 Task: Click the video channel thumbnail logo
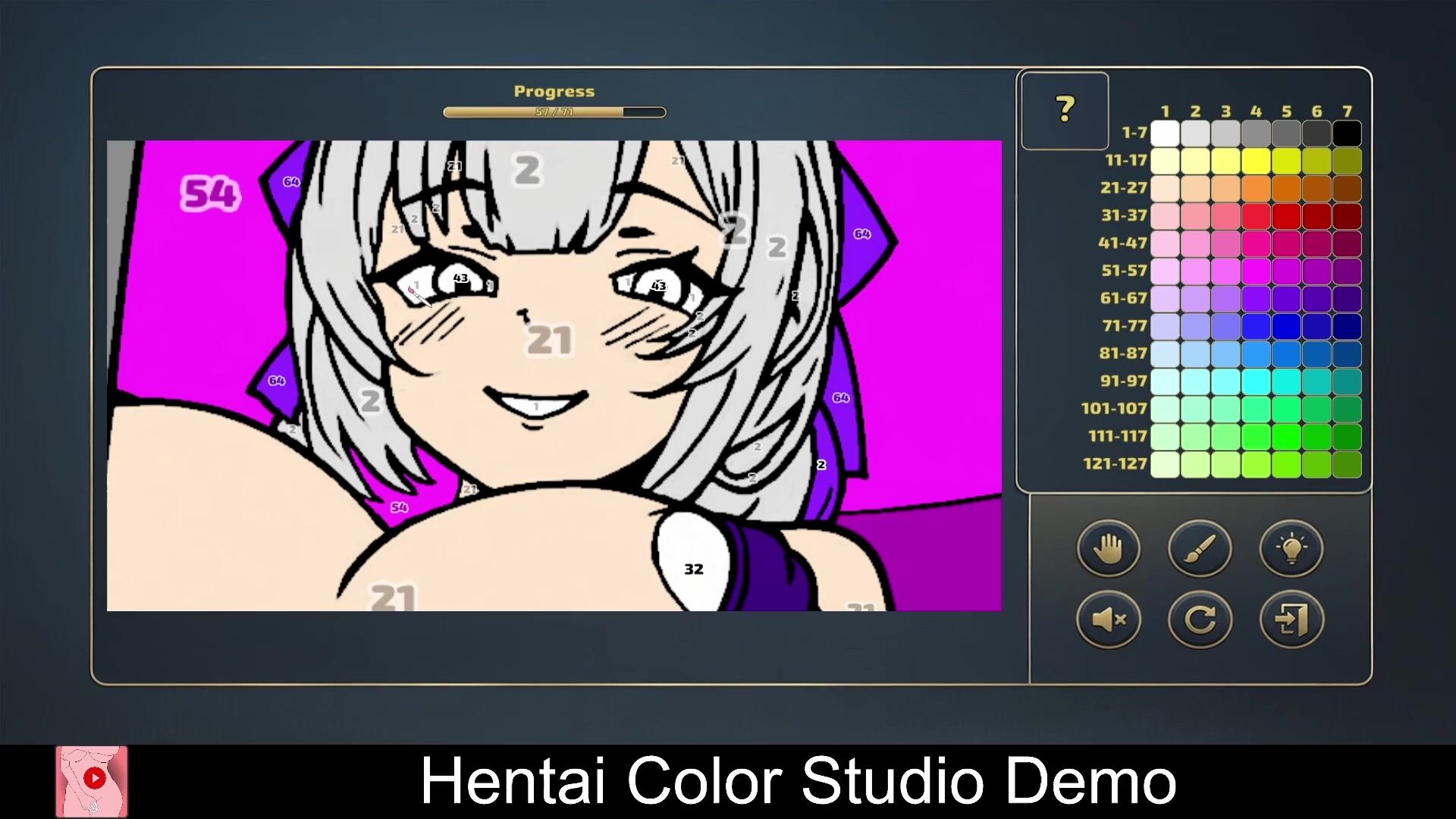coord(92,781)
